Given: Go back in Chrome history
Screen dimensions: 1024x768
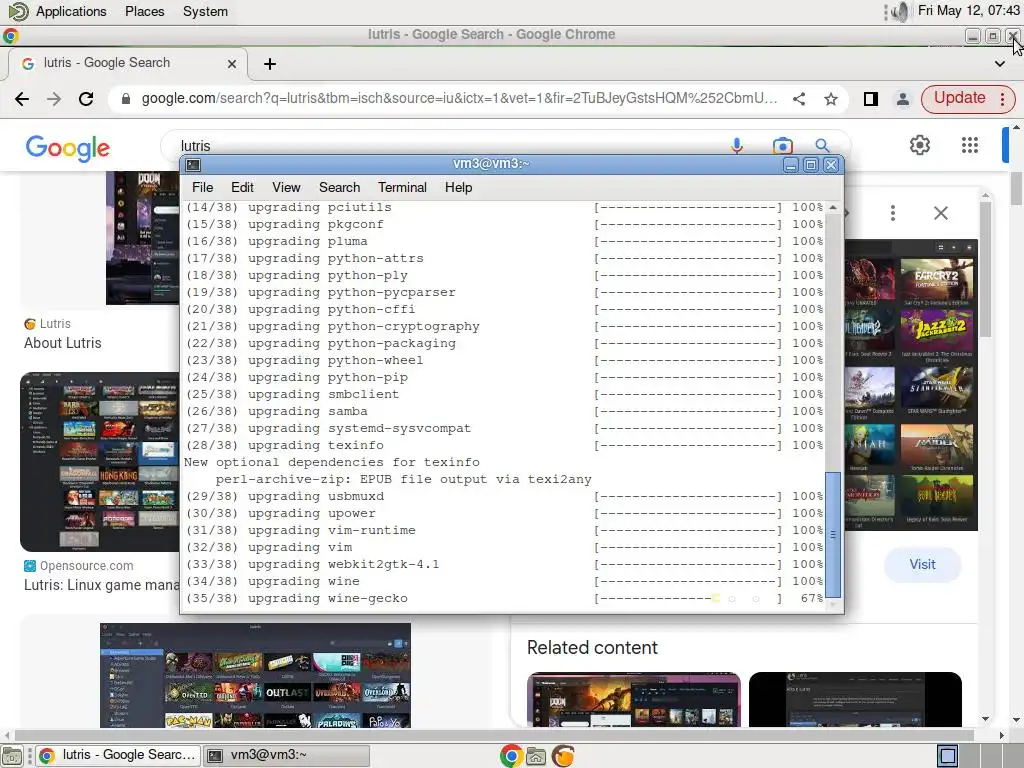Looking at the screenshot, I should 22,99.
